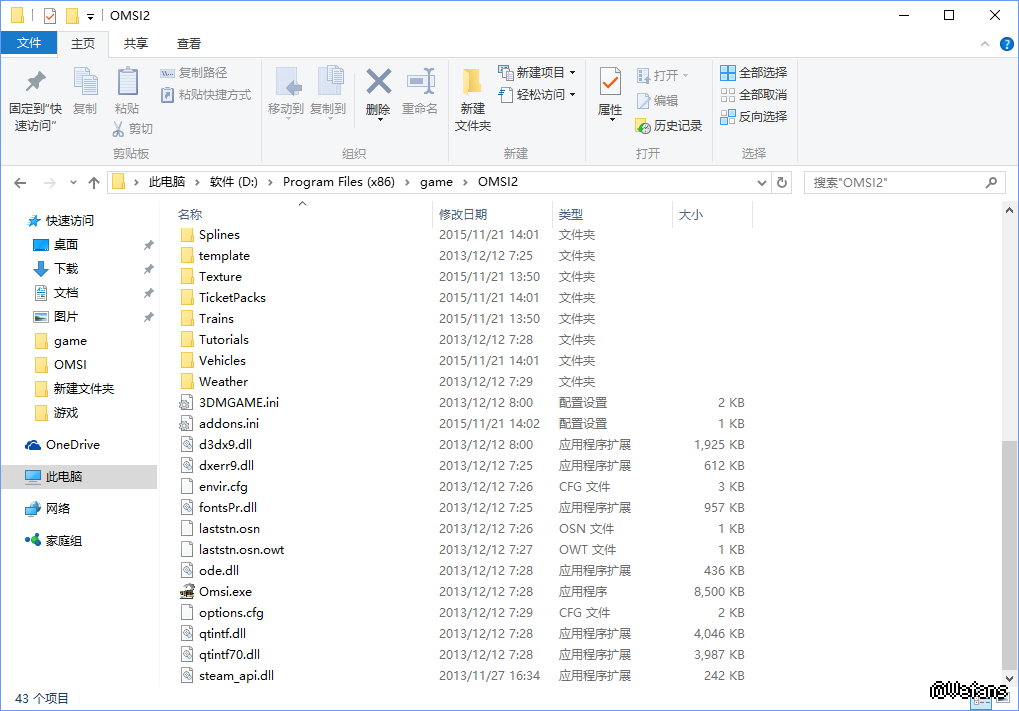The height and width of the screenshot is (711, 1019).
Task: Select the TicketPacks folder
Action: 232,298
